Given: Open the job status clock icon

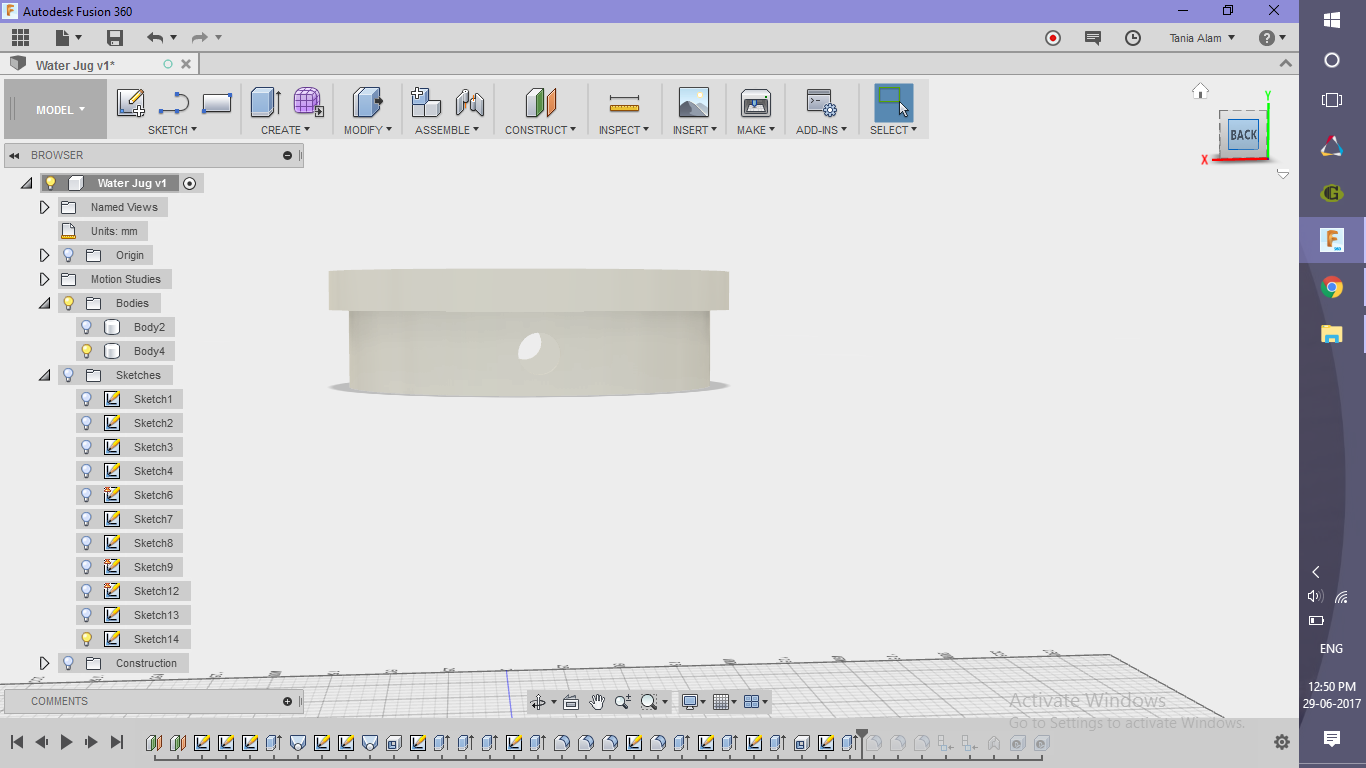Looking at the screenshot, I should pyautogui.click(x=1133, y=38).
